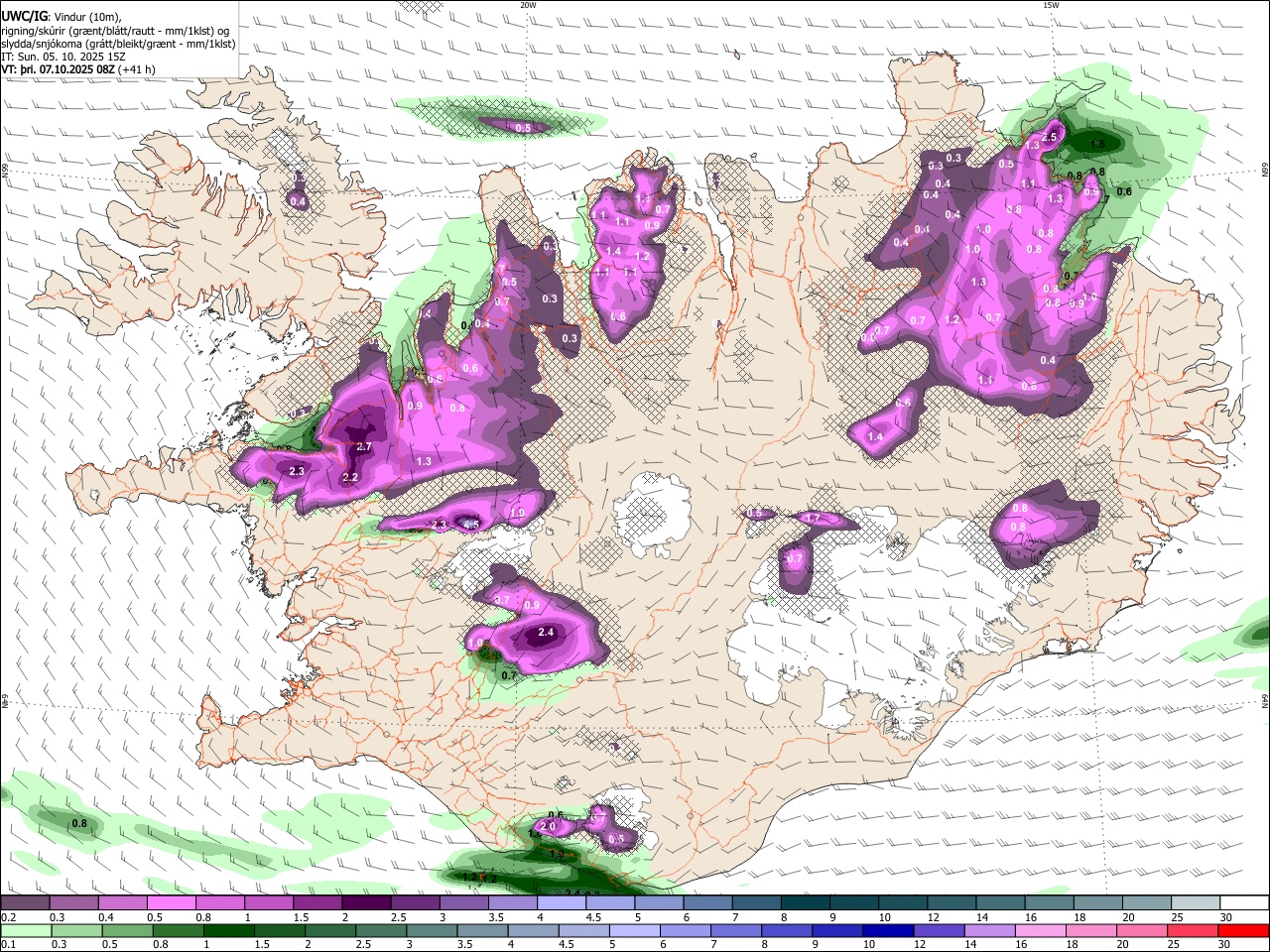Viewport: 1270px width, 952px height.
Task: Click the '30' label ending the snow legend row
Action: click(1226, 917)
